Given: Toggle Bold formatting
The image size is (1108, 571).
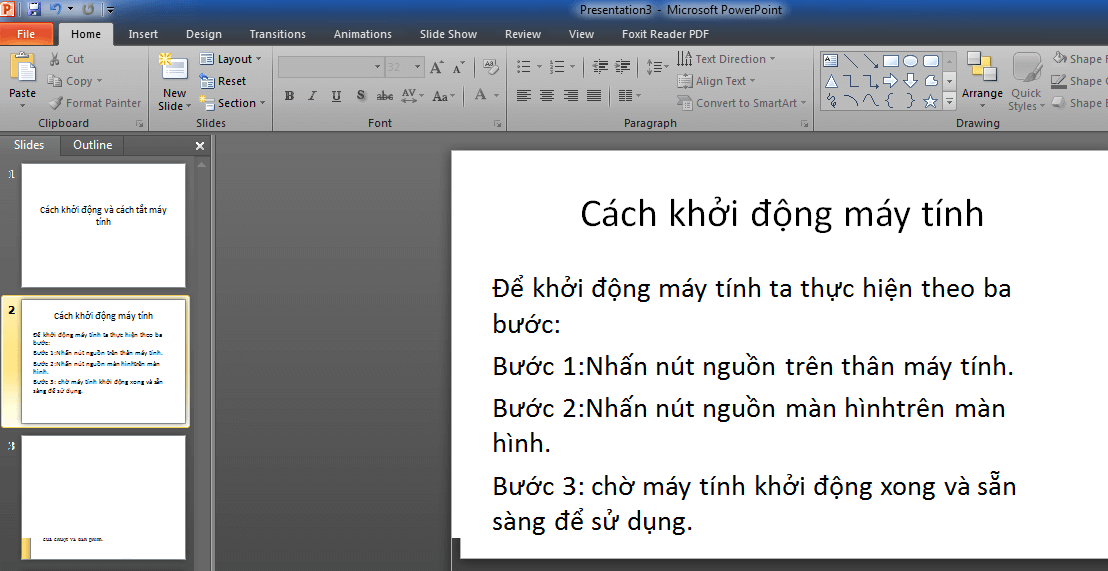Looking at the screenshot, I should pos(289,96).
